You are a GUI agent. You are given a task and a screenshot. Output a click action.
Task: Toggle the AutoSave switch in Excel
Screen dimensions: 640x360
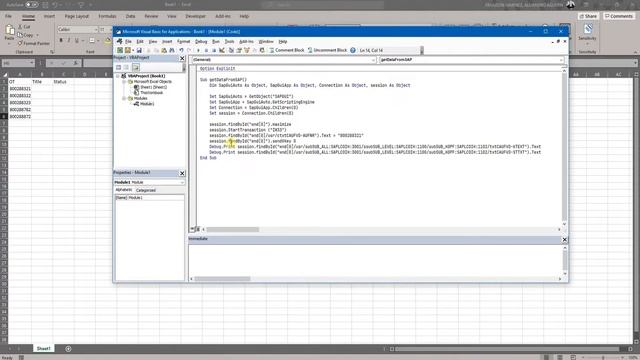[32, 5]
